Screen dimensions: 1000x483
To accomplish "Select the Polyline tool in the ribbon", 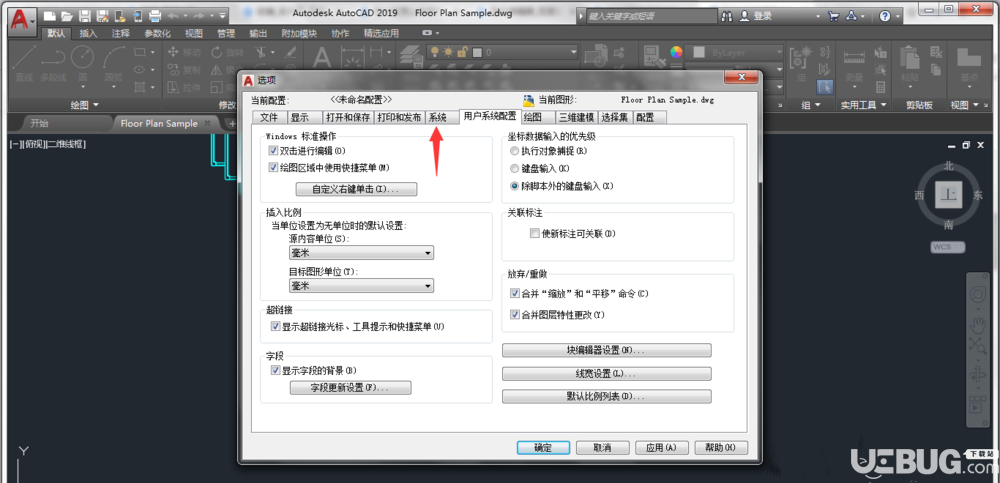I will (x=53, y=64).
